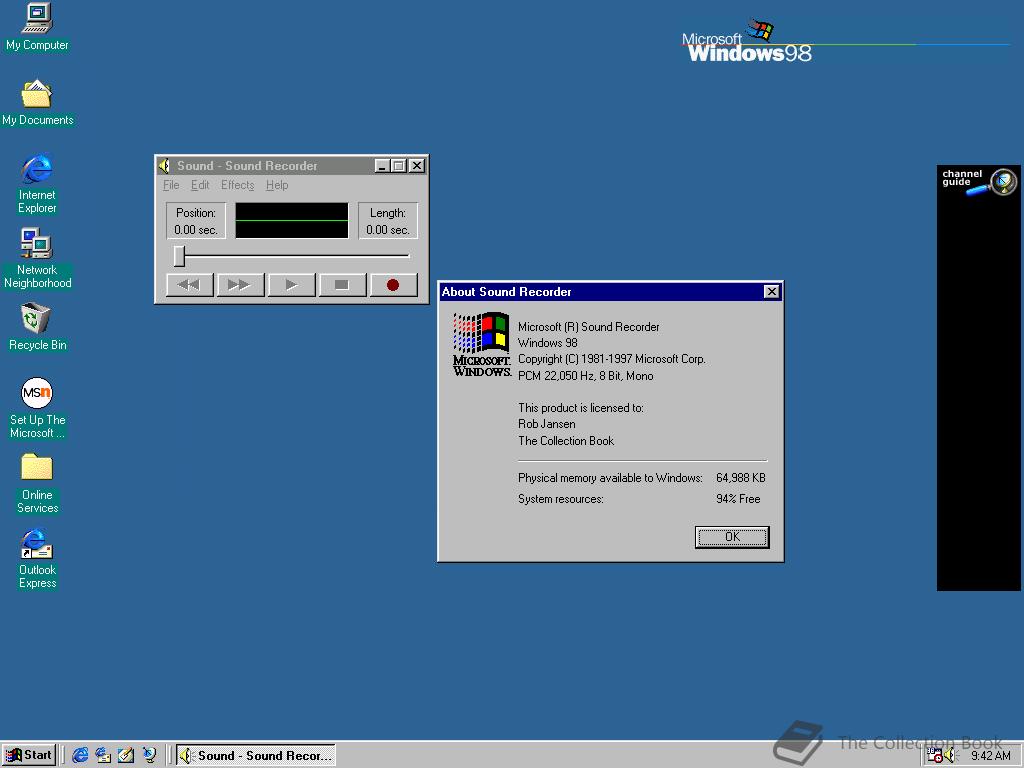Open the File menu in Sound Recorder
Image resolution: width=1024 pixels, height=768 pixels.
171,185
